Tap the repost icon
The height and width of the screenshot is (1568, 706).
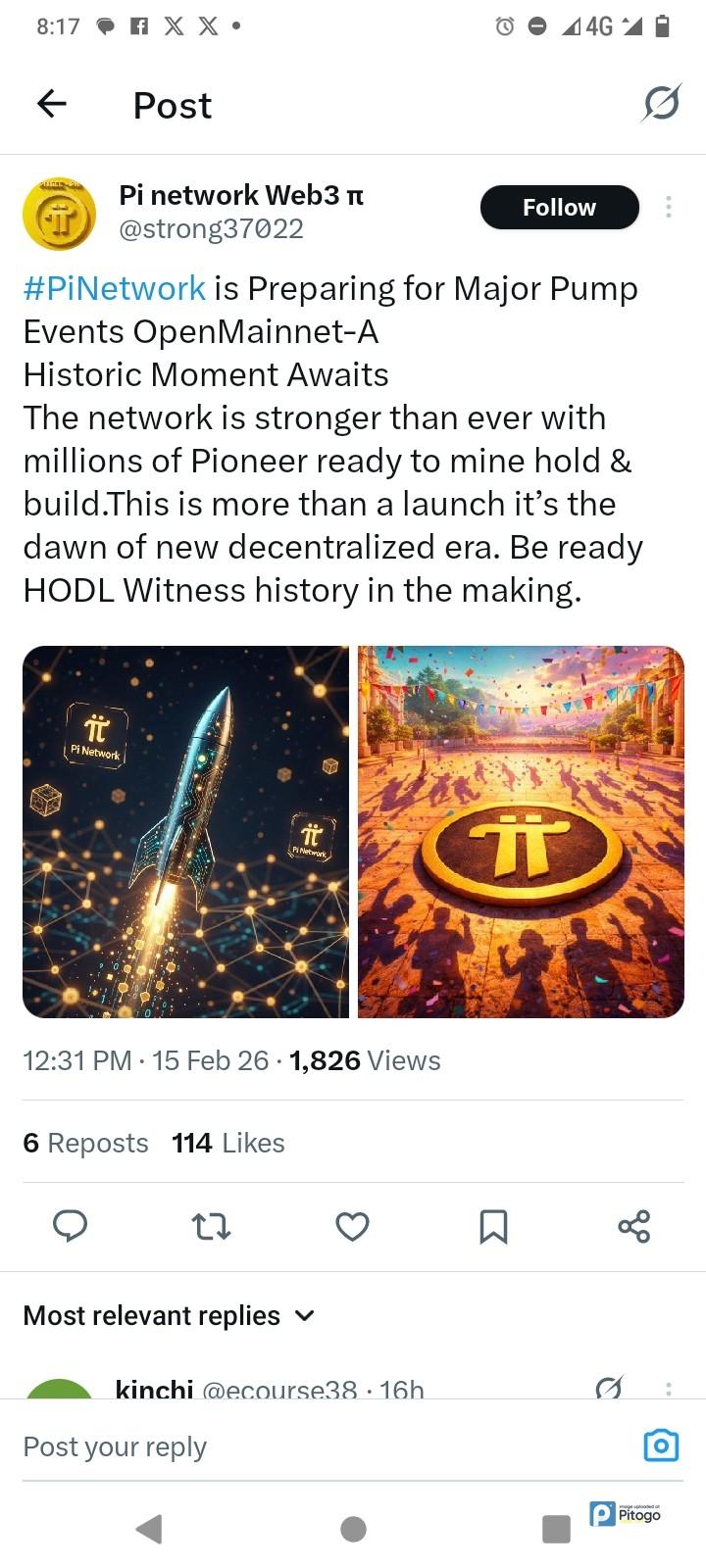pos(211,1226)
